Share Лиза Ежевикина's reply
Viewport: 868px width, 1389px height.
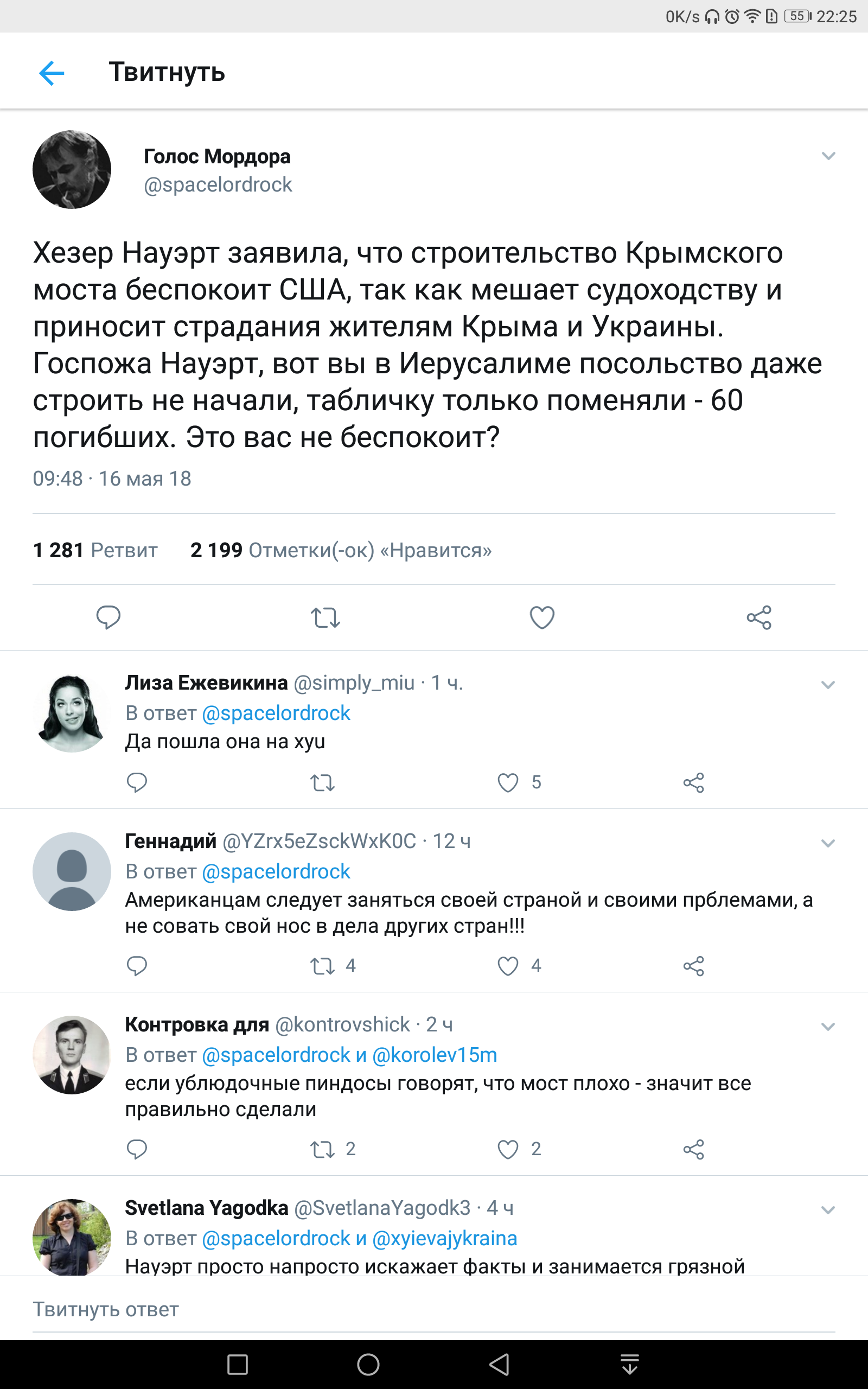click(693, 782)
